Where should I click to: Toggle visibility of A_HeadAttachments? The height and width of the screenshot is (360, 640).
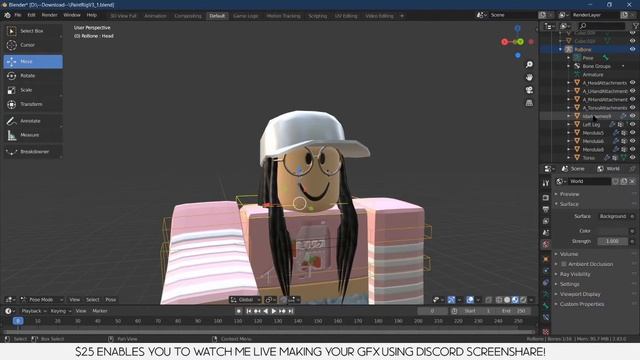click(633, 83)
